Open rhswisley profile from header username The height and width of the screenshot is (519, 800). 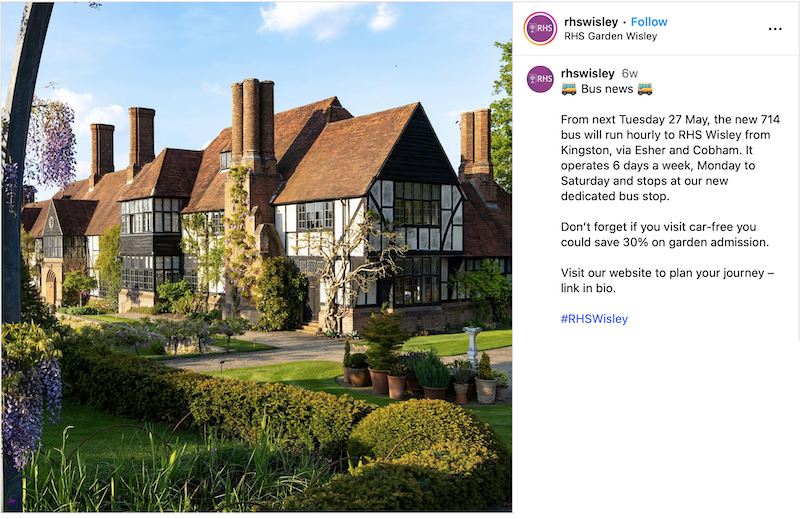click(590, 21)
